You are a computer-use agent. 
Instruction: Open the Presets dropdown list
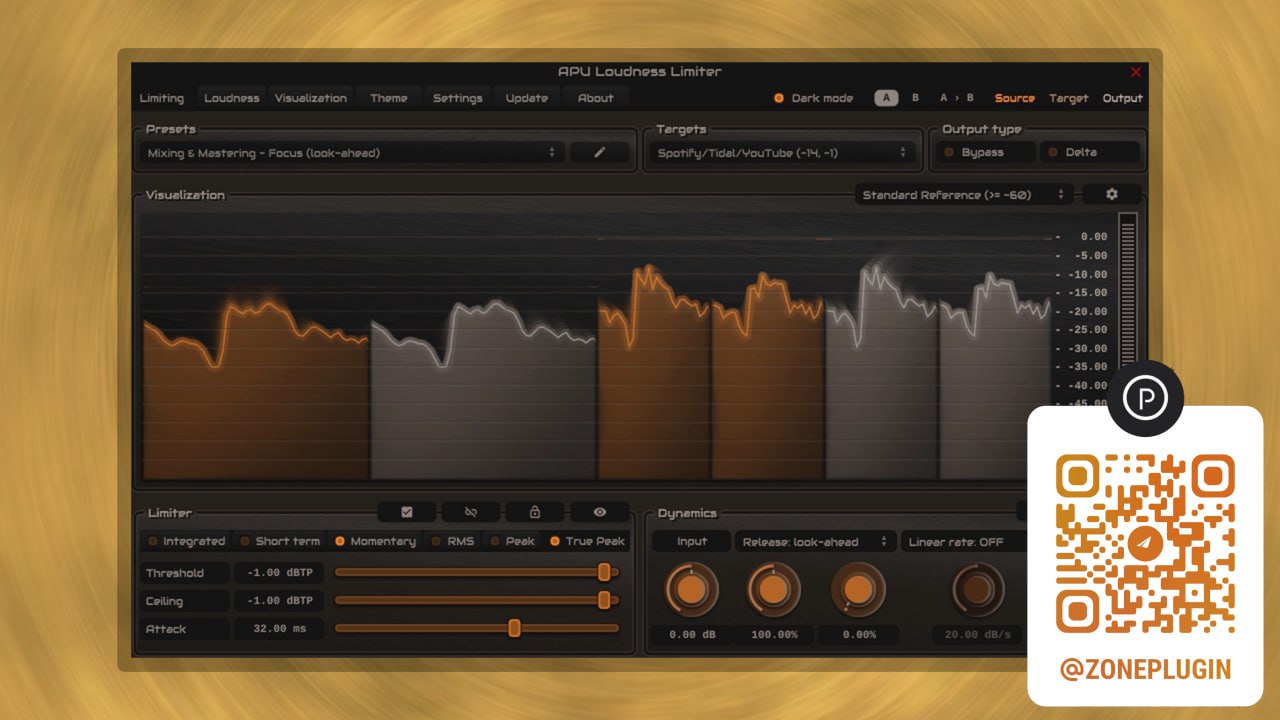349,153
